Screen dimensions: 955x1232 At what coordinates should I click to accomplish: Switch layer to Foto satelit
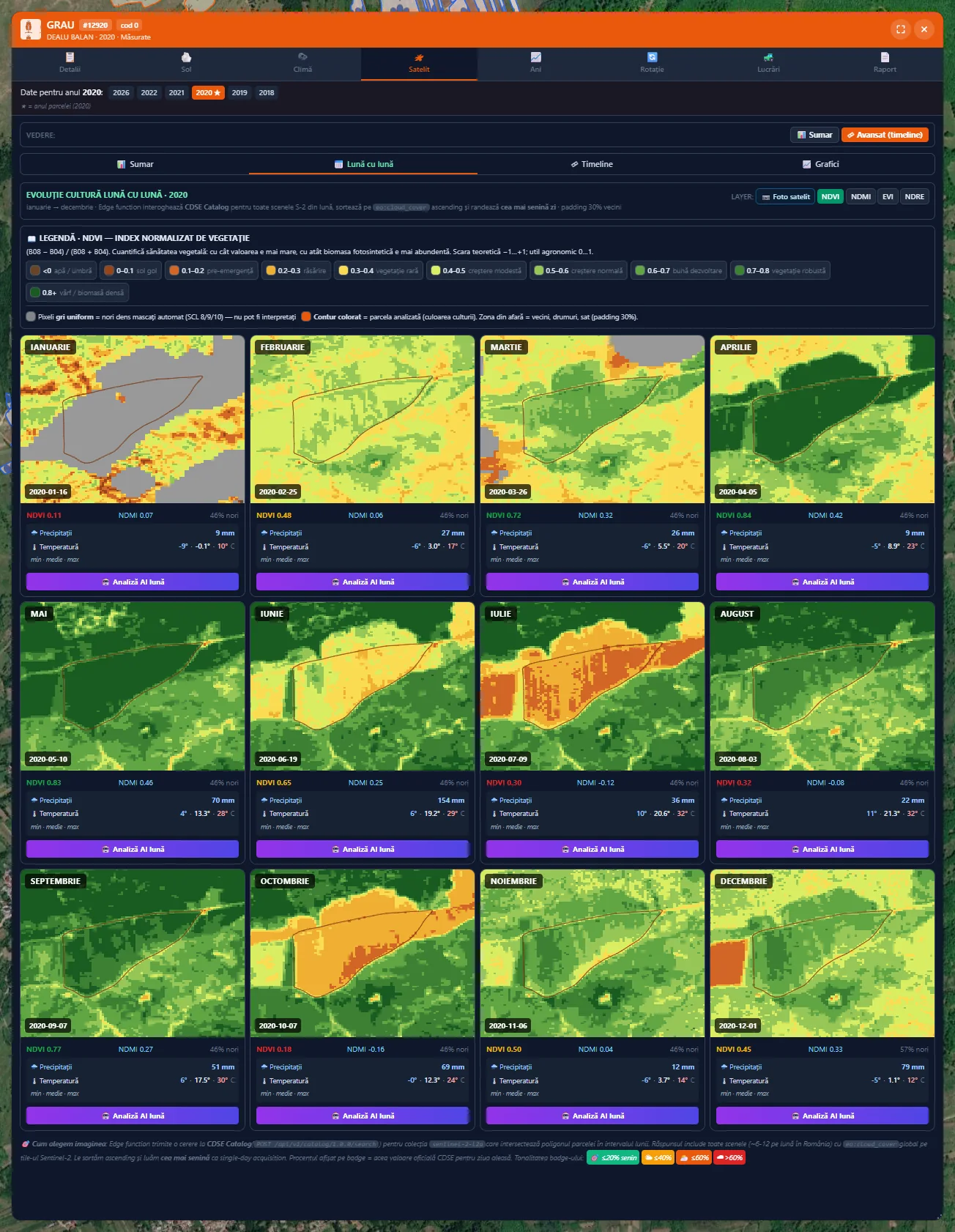click(785, 196)
